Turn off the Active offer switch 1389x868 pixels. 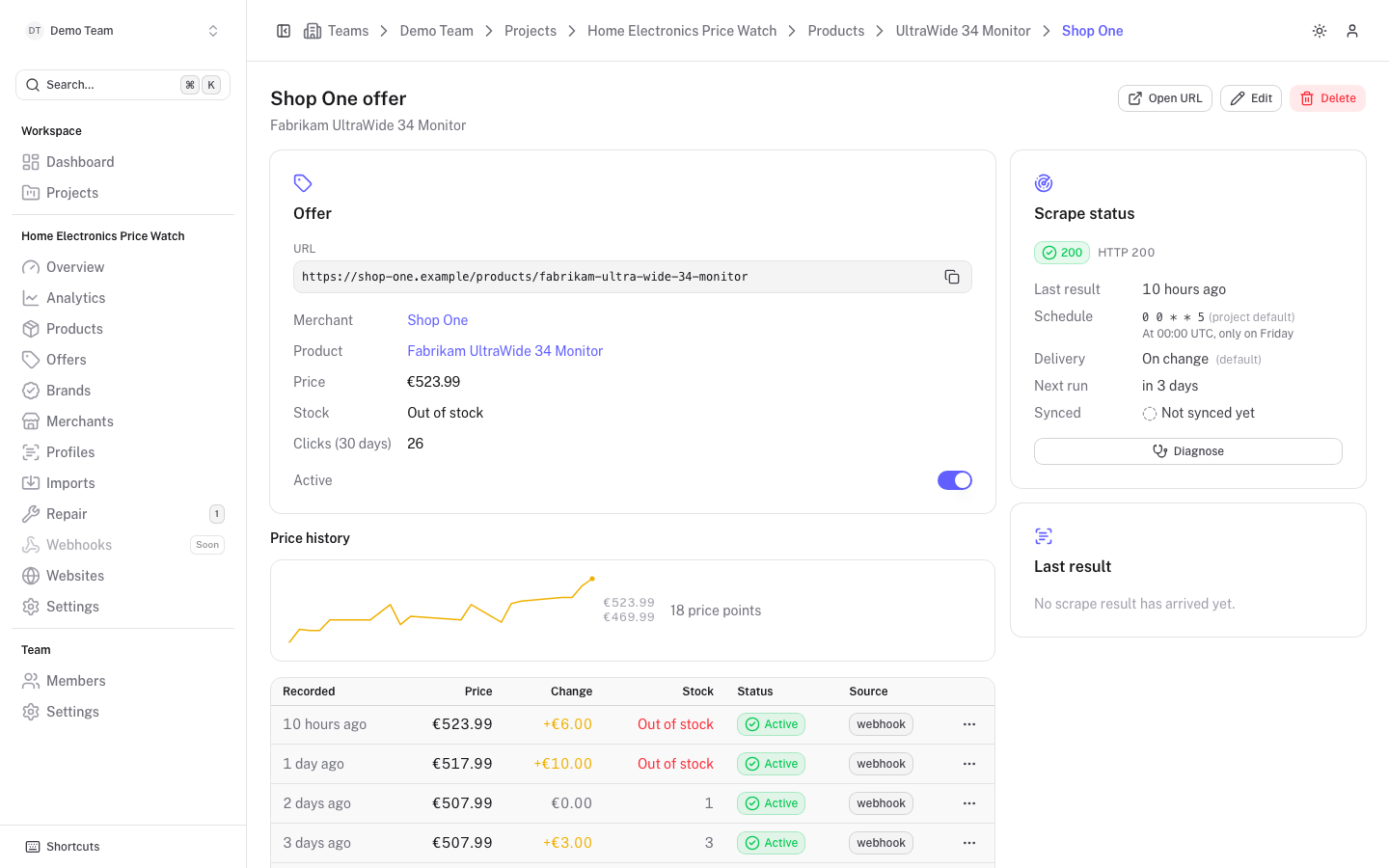[x=955, y=480]
